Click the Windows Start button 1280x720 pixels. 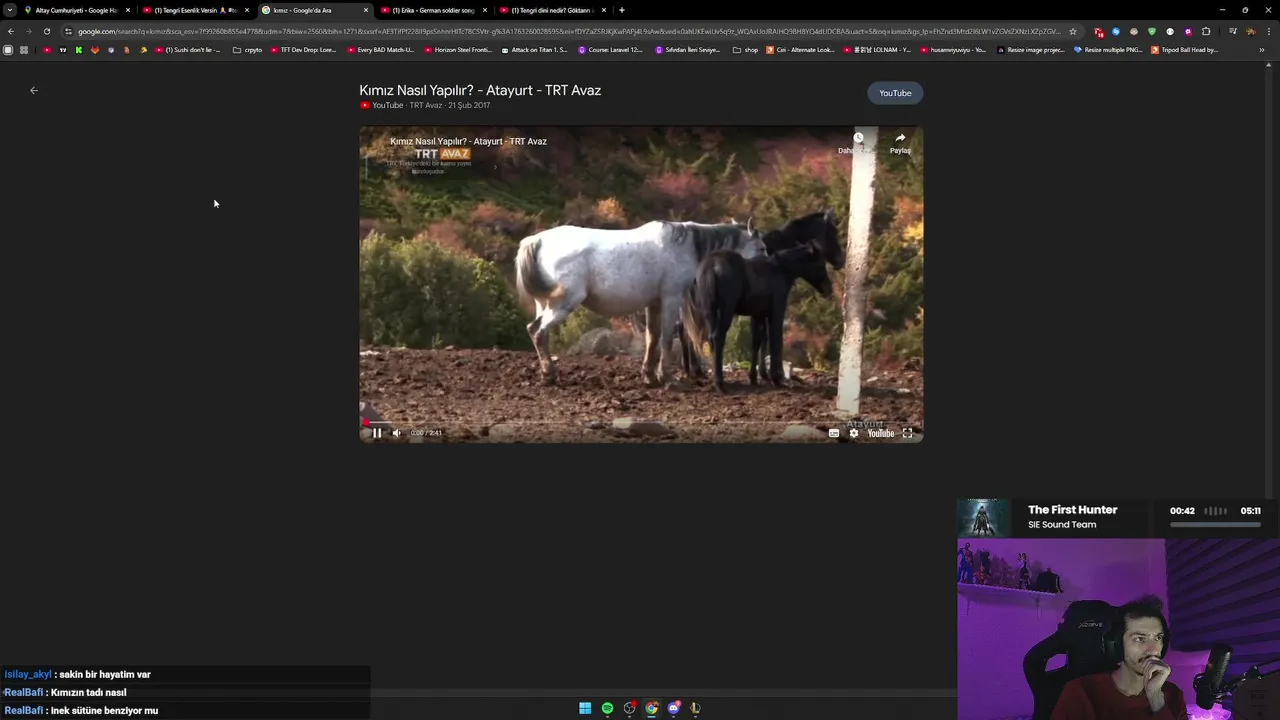585,708
